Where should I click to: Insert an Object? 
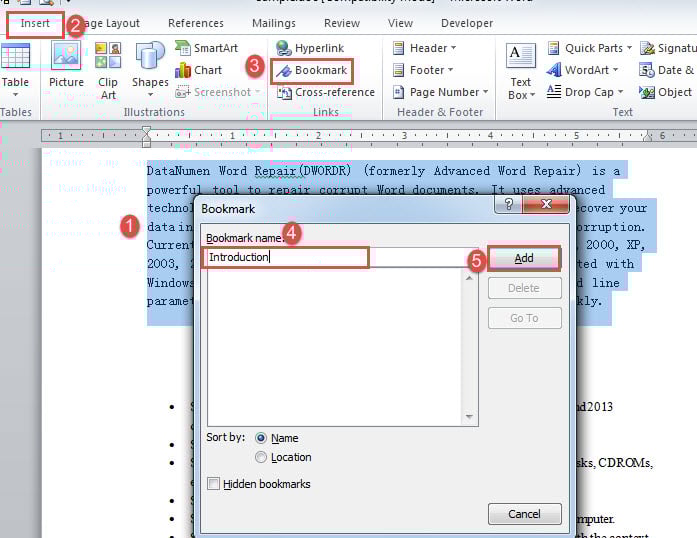click(x=665, y=92)
